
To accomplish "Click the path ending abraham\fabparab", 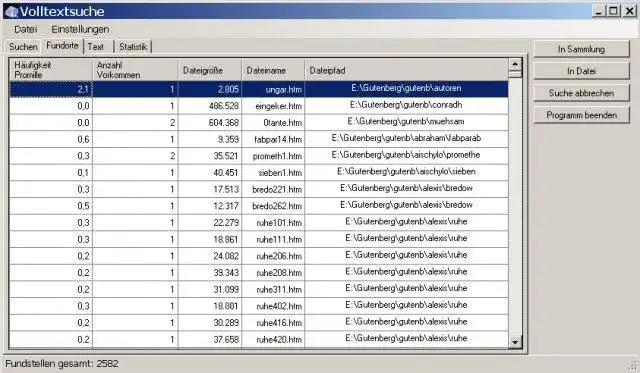I will [x=406, y=138].
